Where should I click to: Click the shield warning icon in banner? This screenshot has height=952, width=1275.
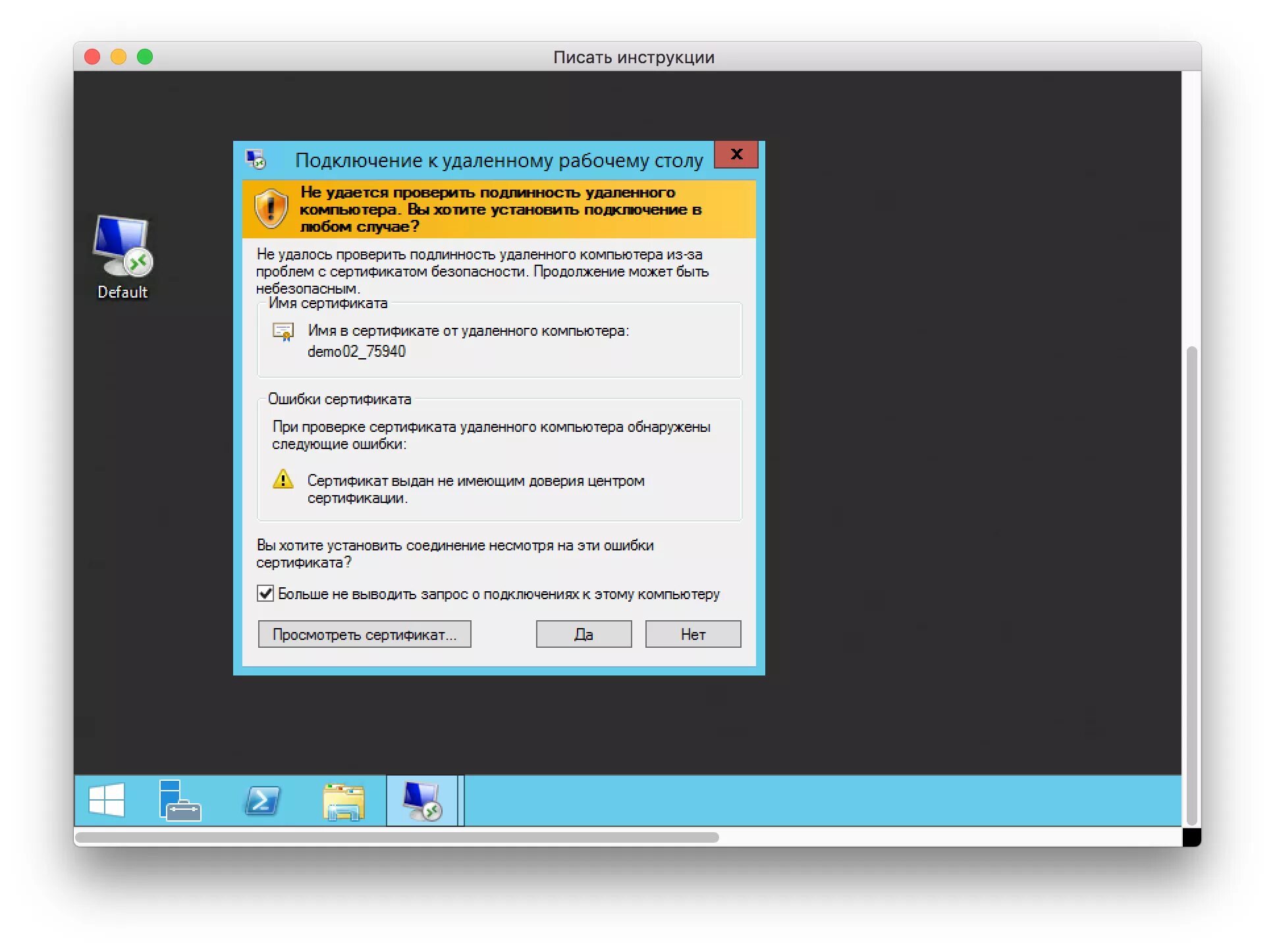(271, 209)
